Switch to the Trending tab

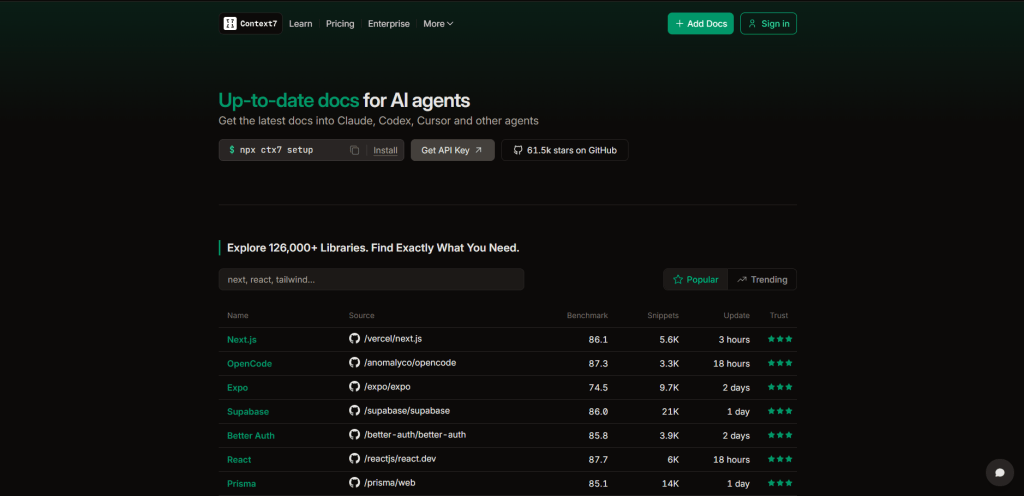762,279
